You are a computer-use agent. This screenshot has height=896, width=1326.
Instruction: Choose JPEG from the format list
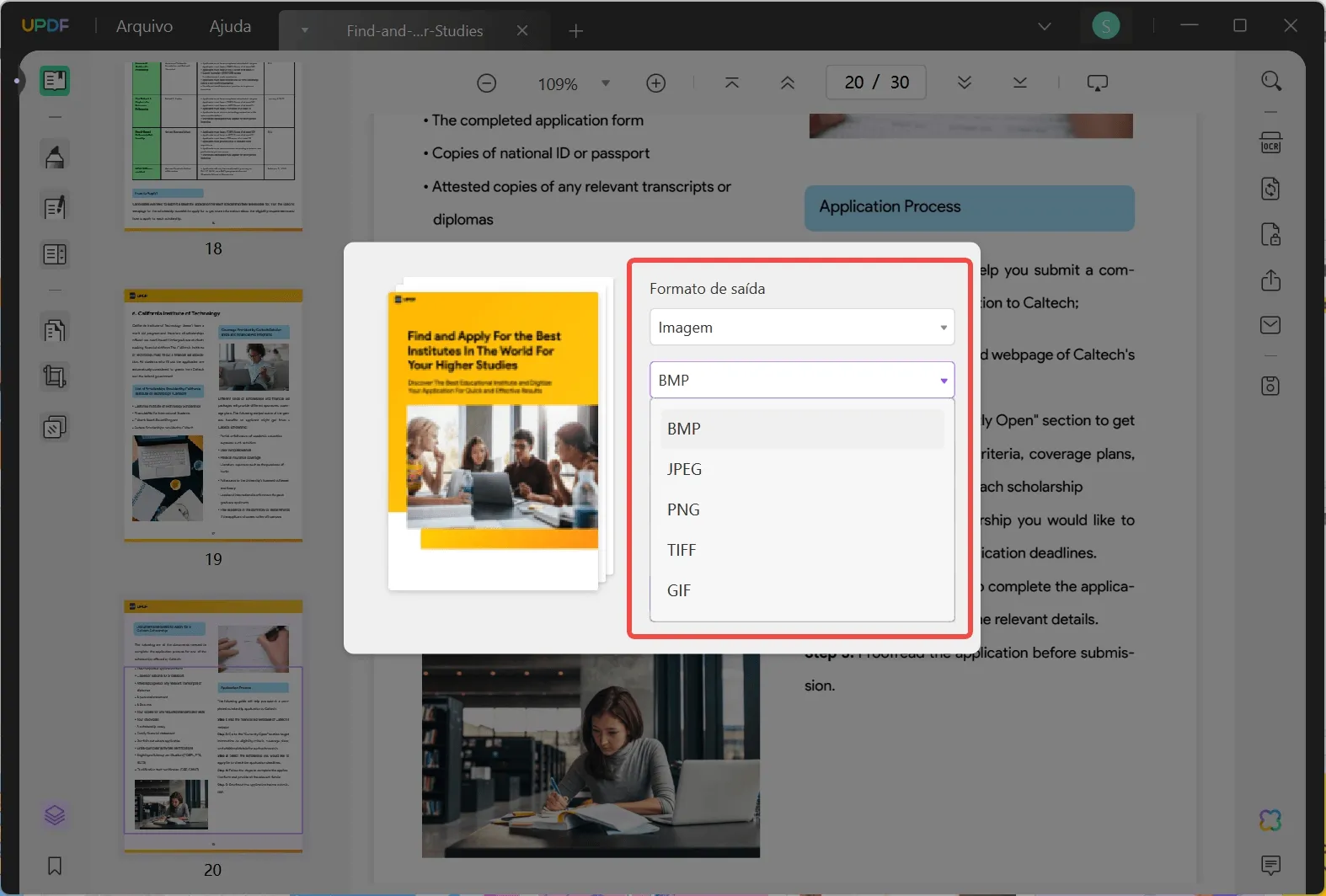pos(802,469)
